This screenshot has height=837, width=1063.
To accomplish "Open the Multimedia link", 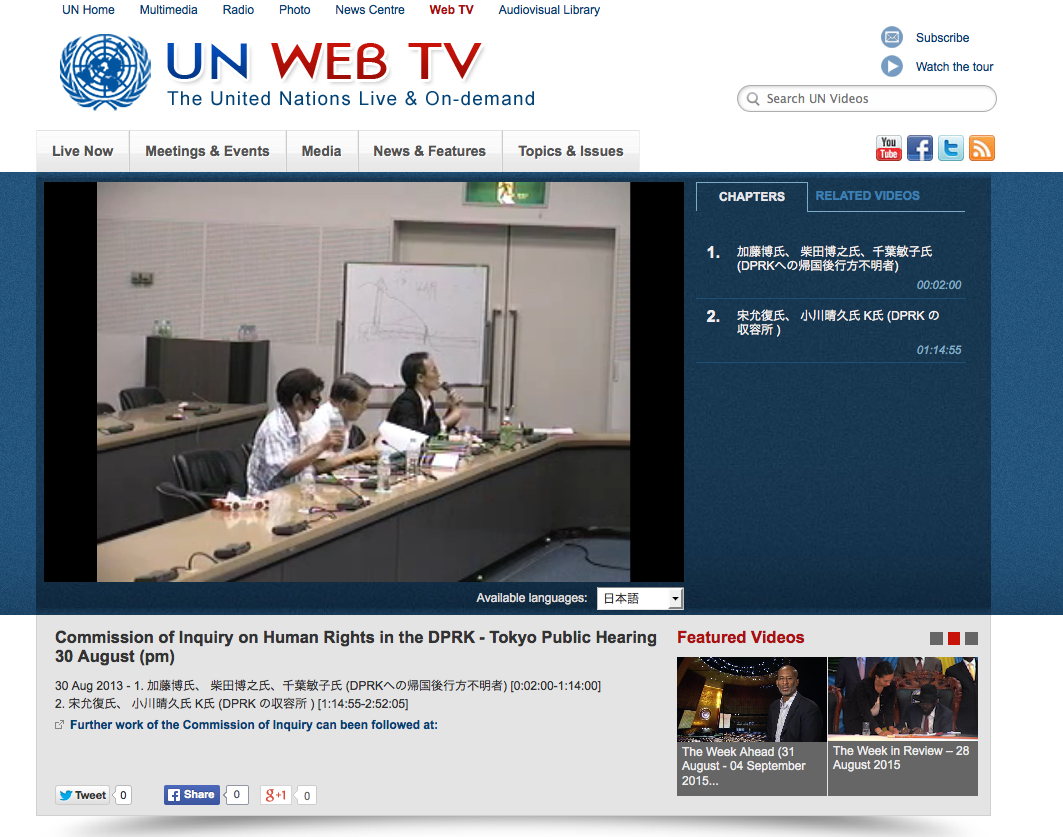I will [x=168, y=10].
